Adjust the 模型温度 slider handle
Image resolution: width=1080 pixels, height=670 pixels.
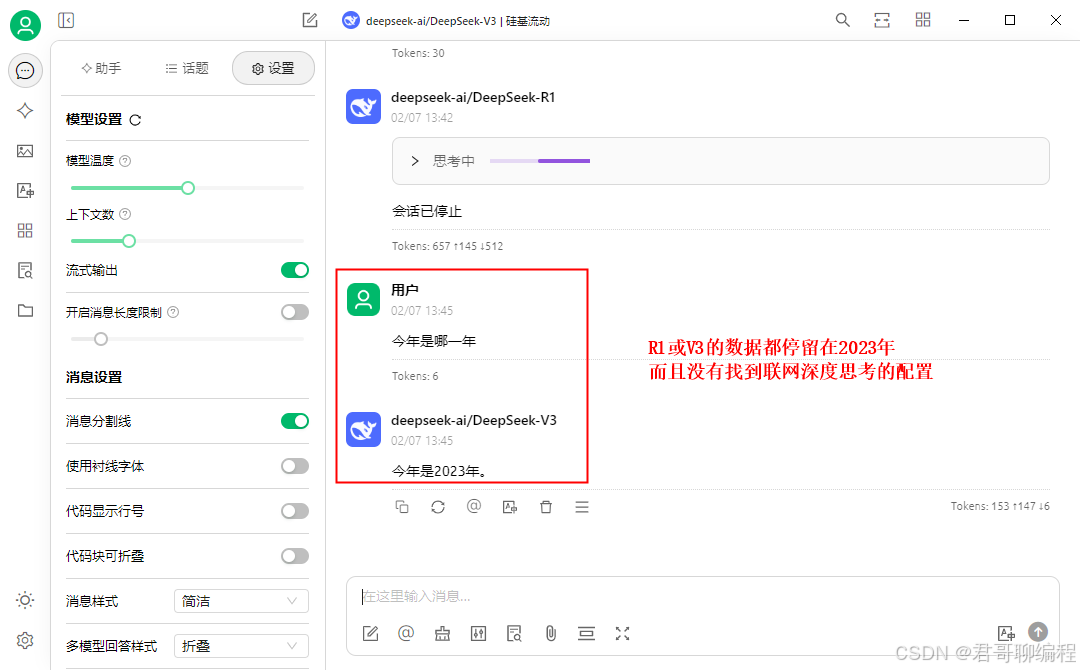[x=188, y=188]
